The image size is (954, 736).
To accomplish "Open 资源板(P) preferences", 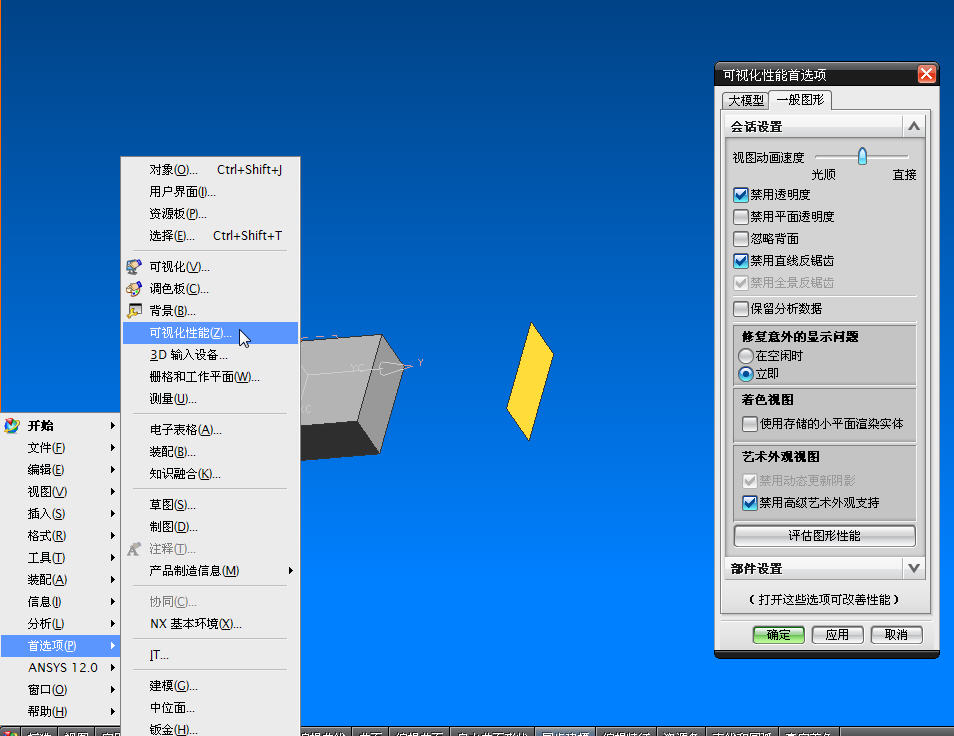I will pyautogui.click(x=211, y=214).
